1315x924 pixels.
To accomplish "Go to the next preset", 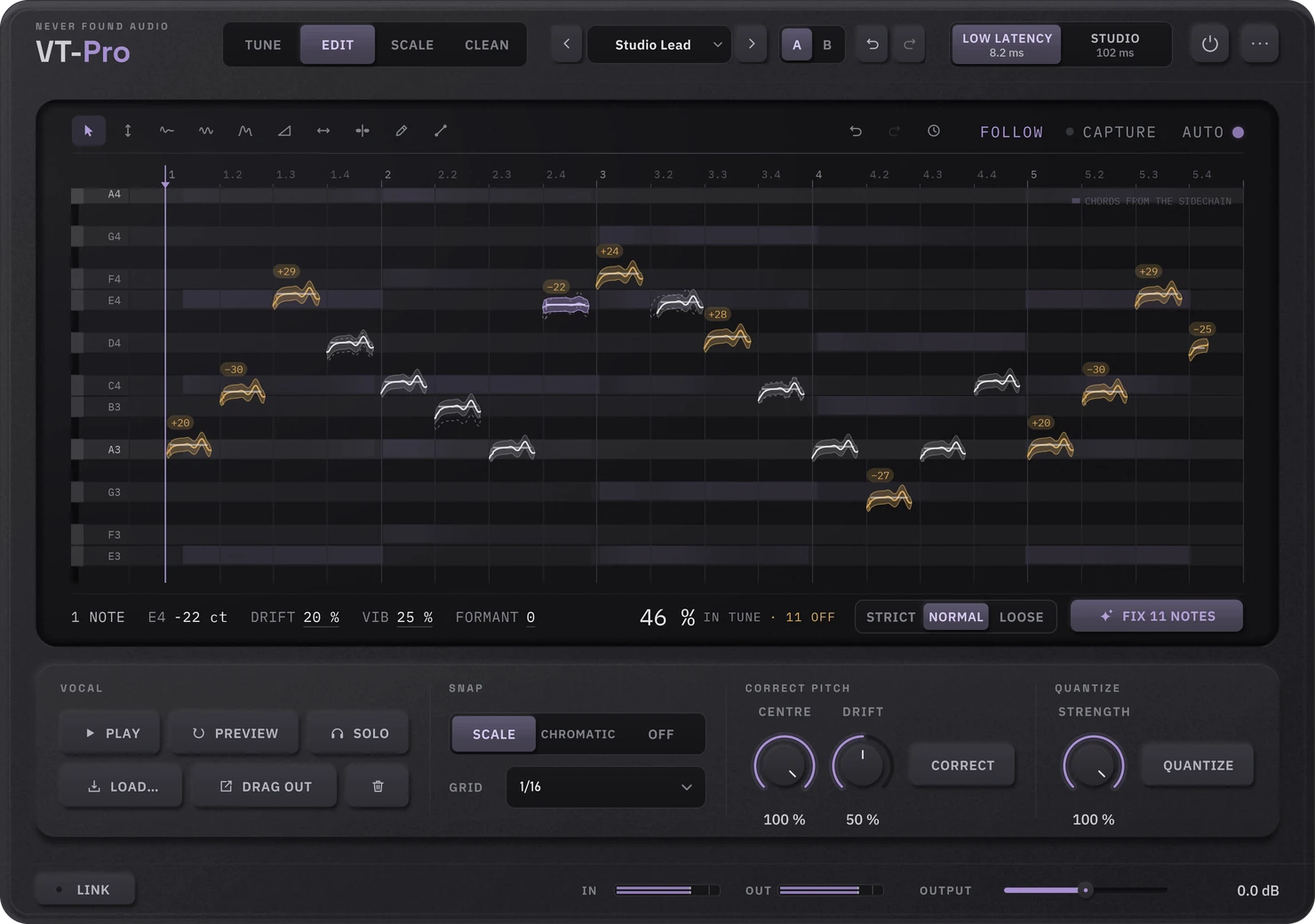I will tap(751, 44).
